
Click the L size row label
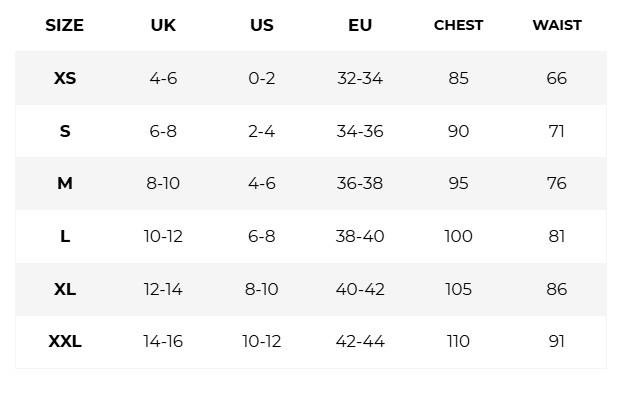coord(65,236)
